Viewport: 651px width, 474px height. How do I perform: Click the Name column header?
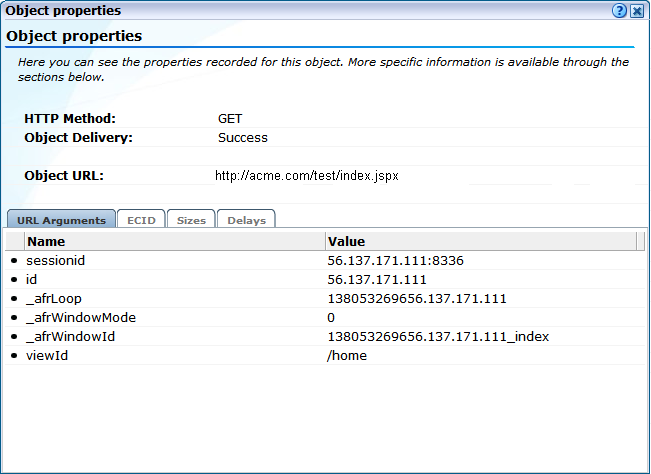click(175, 241)
